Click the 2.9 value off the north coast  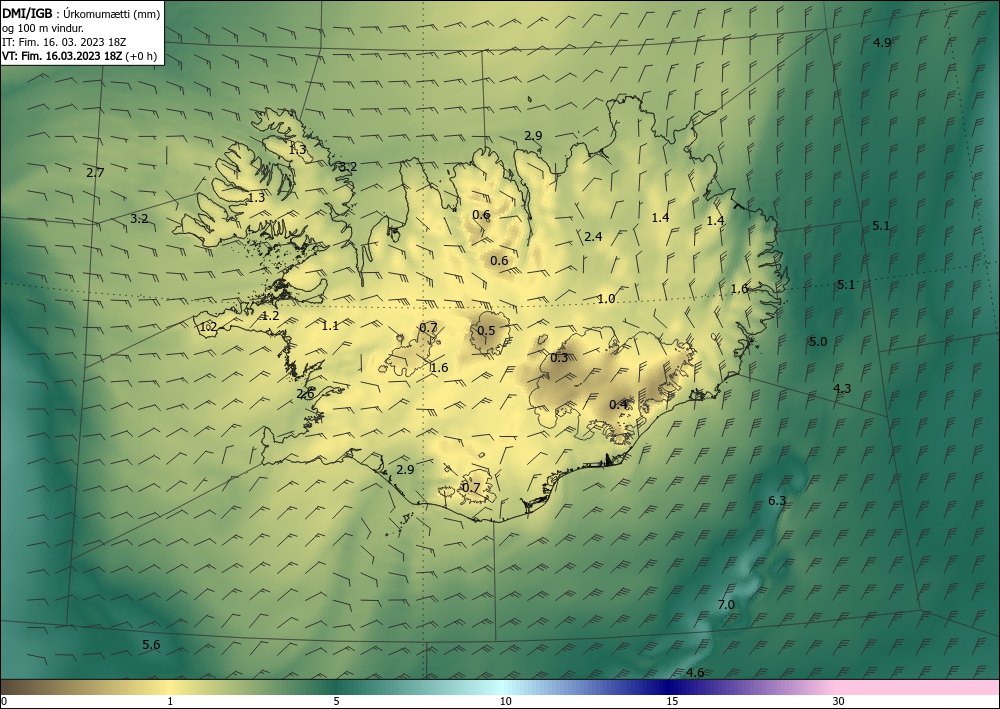click(533, 135)
